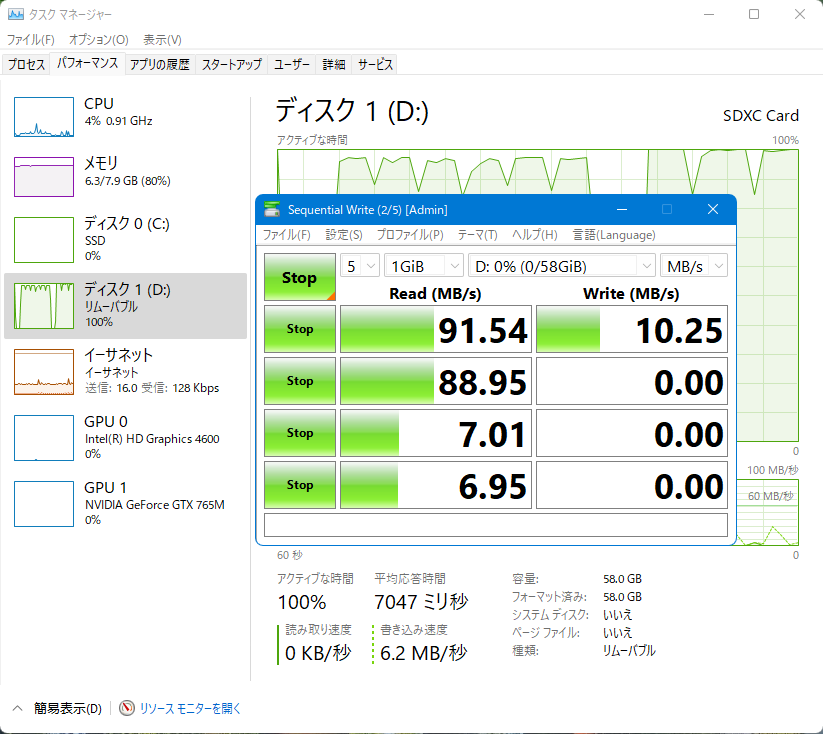The image size is (823, 734).
Task: Click the Task Manager title bar icon
Action: (x=16, y=14)
